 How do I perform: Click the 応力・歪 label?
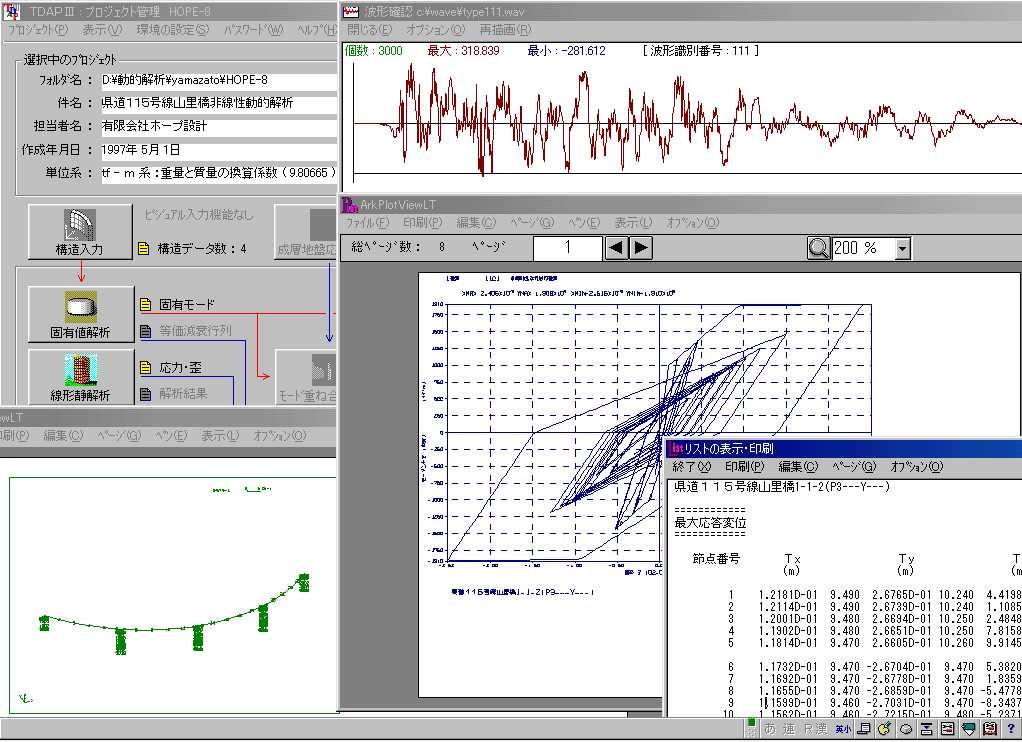[x=181, y=368]
